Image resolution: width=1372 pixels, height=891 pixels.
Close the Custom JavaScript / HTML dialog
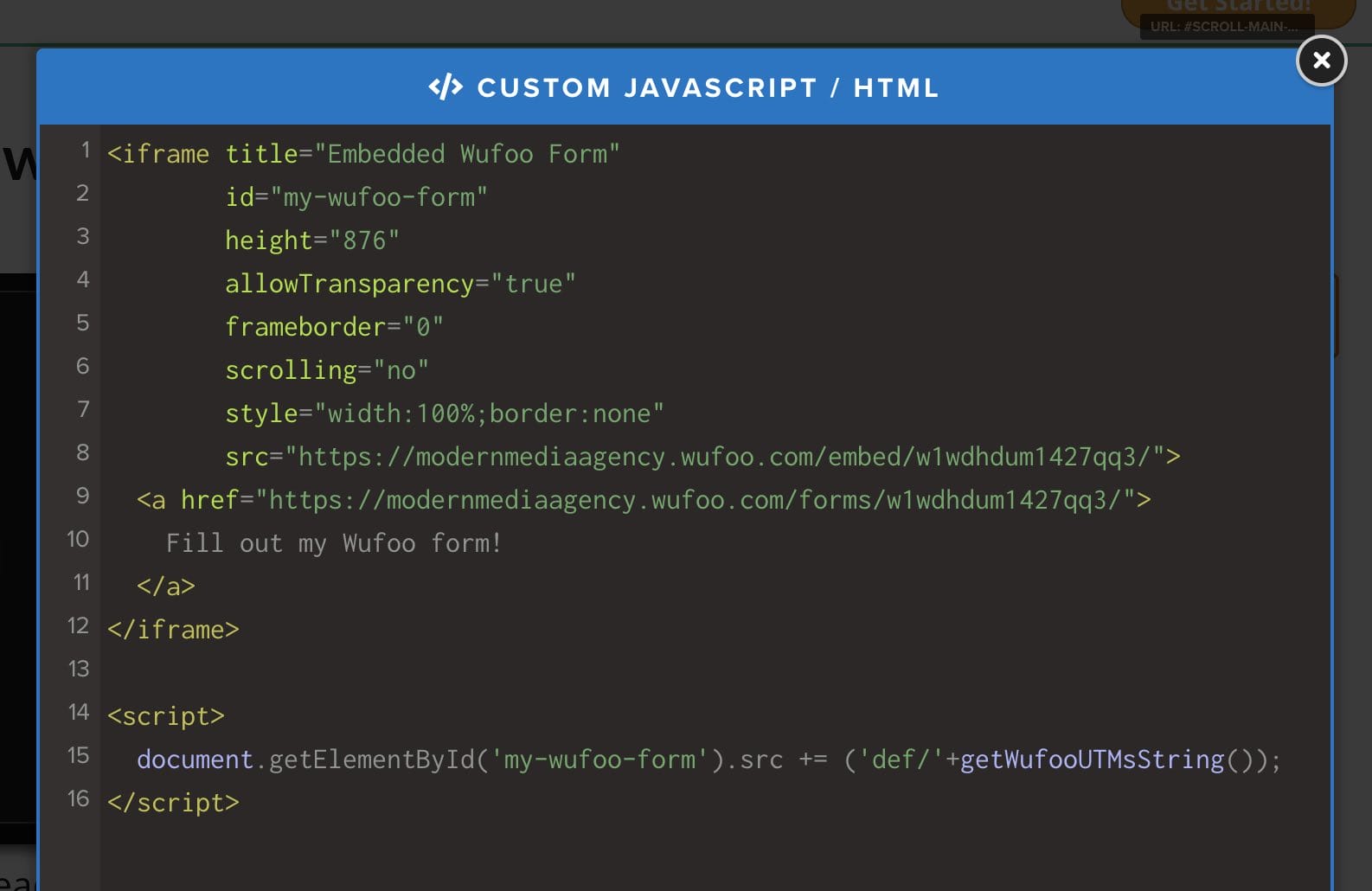click(x=1321, y=61)
